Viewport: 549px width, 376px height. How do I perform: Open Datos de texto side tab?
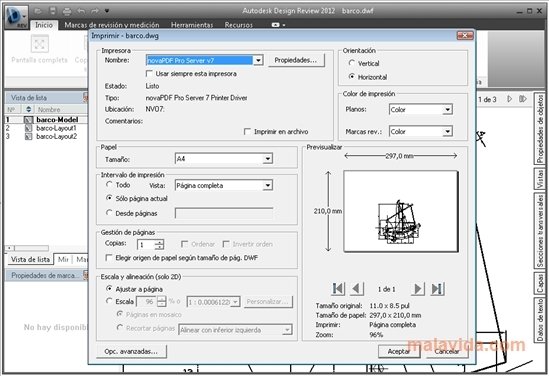coord(540,320)
